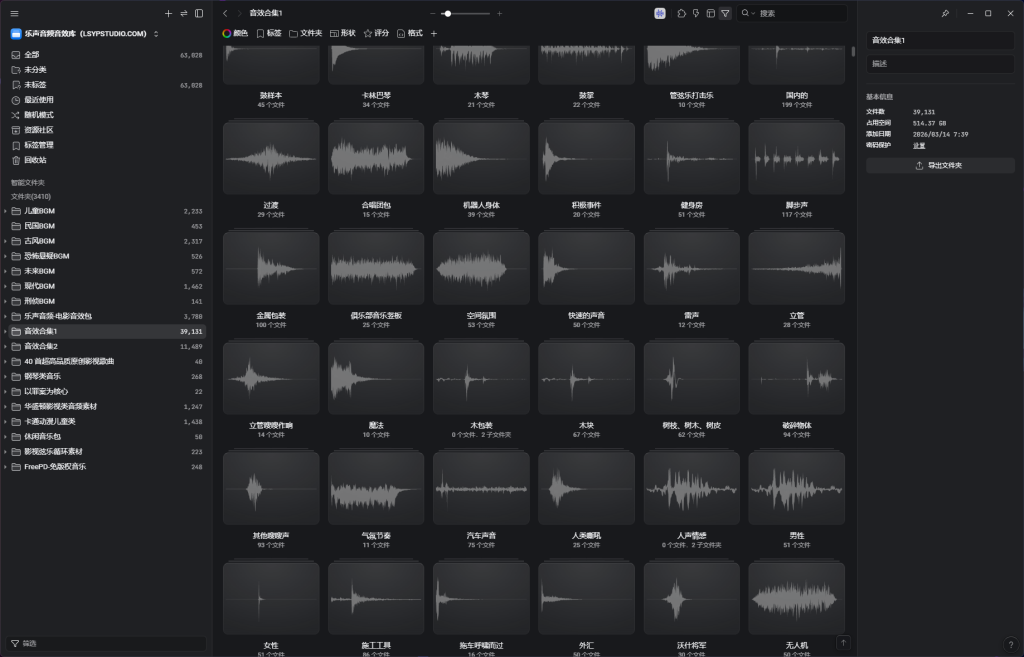Click the plus icon atop the sidebar
This screenshot has width=1024, height=657.
click(168, 14)
